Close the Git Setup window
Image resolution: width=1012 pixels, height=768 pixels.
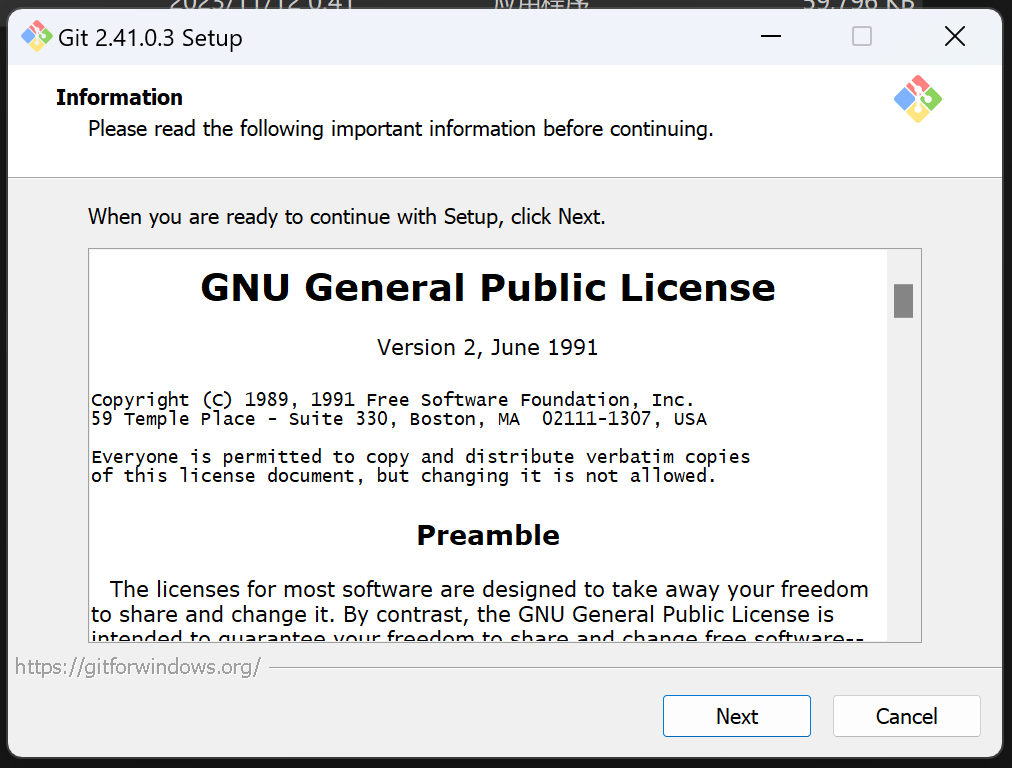click(955, 36)
